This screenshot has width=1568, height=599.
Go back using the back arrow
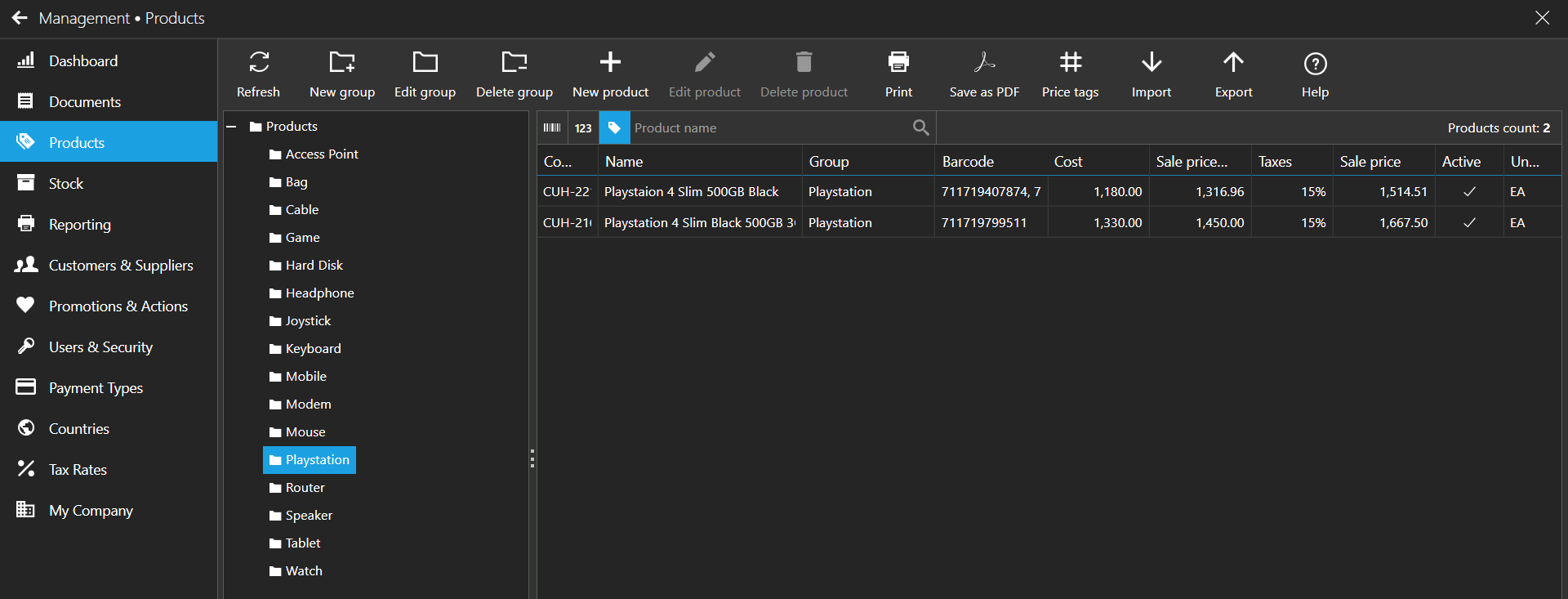click(20, 18)
